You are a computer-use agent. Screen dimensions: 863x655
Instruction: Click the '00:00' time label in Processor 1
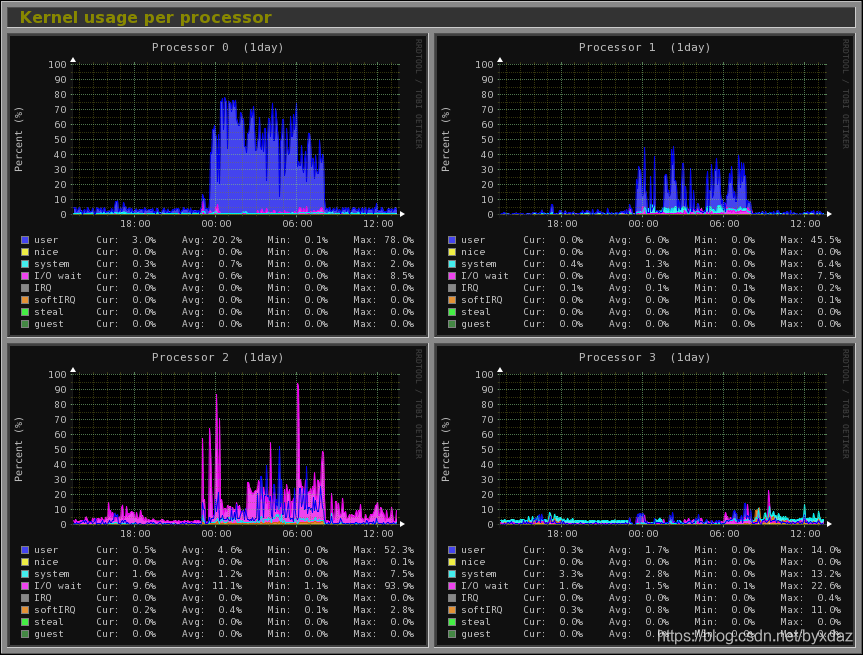(x=643, y=223)
